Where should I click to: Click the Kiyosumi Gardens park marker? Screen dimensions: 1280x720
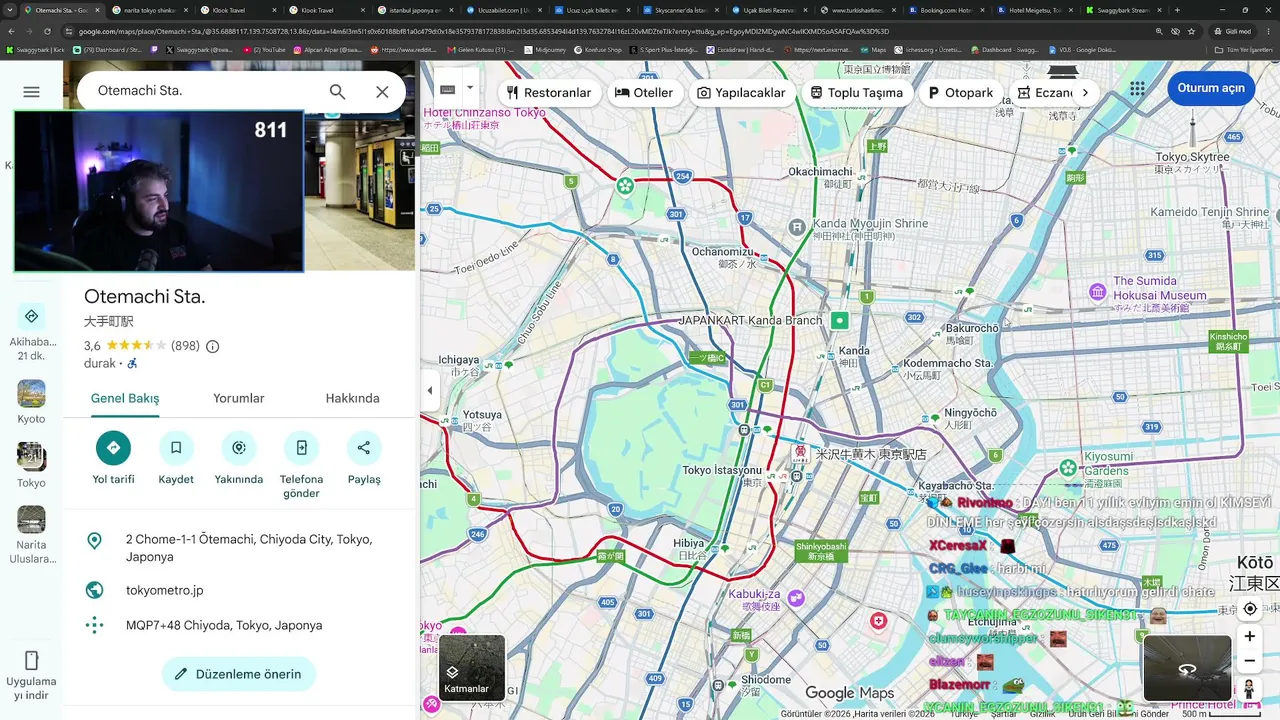point(1068,467)
